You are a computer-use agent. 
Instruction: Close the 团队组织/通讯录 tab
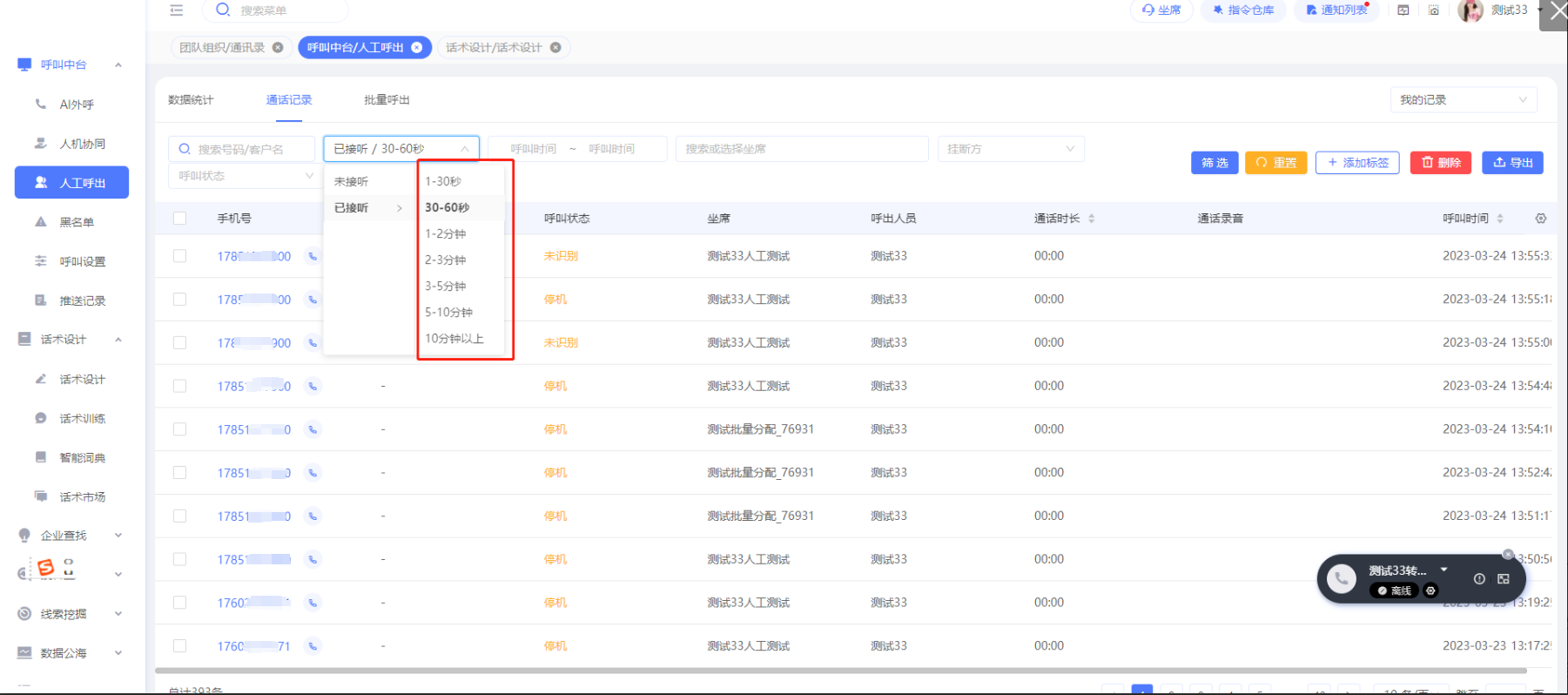(278, 48)
